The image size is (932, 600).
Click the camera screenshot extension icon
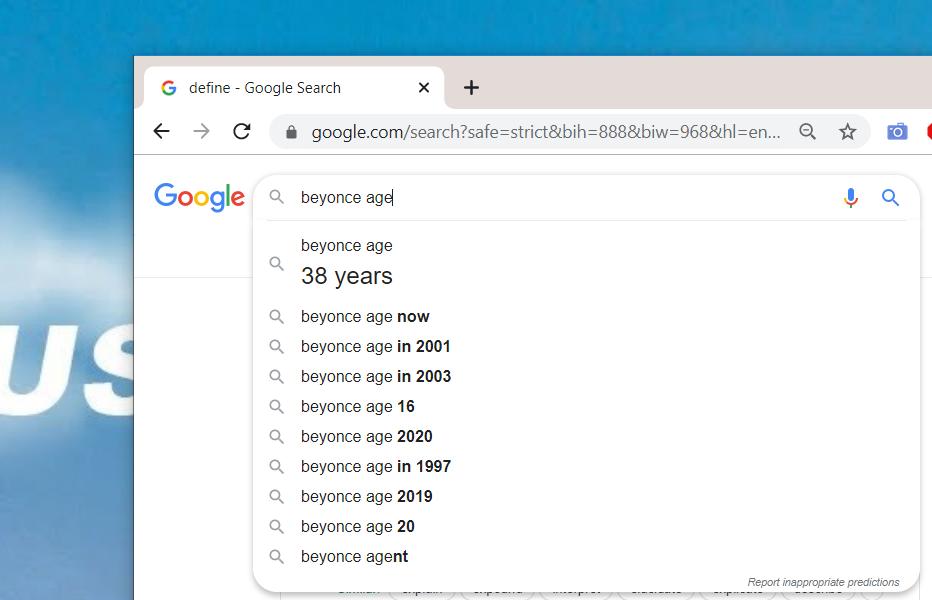point(897,131)
